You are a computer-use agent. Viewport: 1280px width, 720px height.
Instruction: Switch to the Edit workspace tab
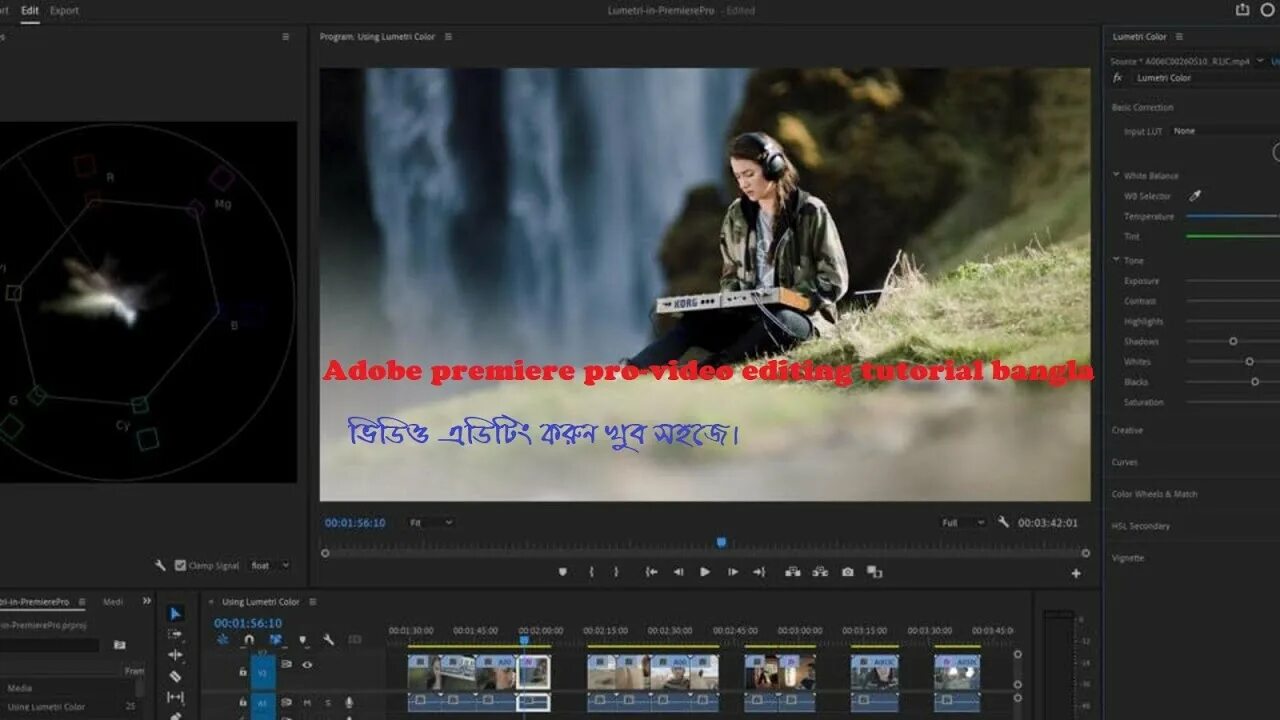pos(30,10)
